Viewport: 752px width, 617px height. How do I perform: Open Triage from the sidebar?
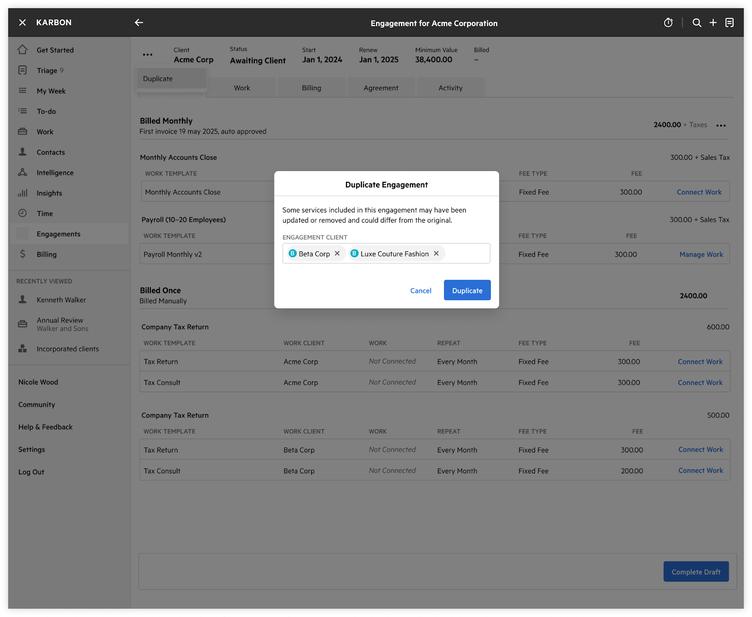(47, 71)
